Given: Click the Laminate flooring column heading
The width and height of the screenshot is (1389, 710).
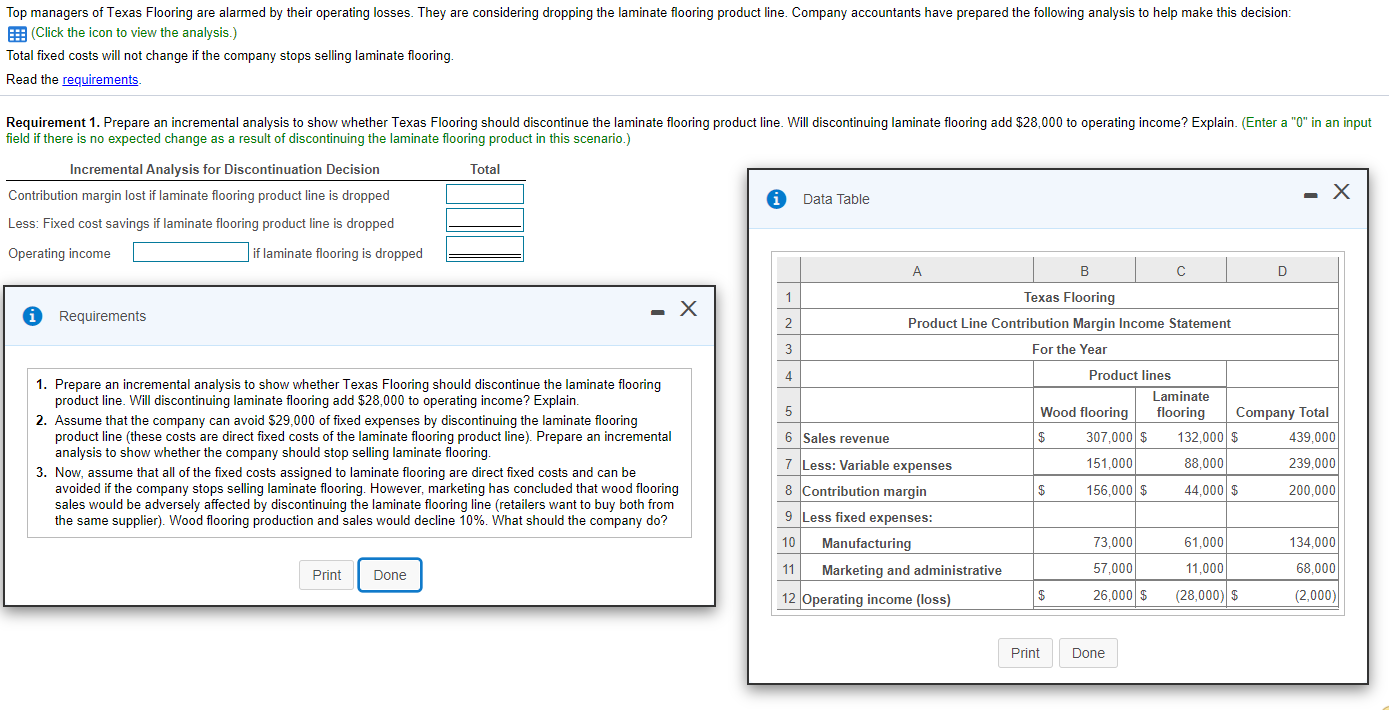Looking at the screenshot, I should pos(1181,404).
